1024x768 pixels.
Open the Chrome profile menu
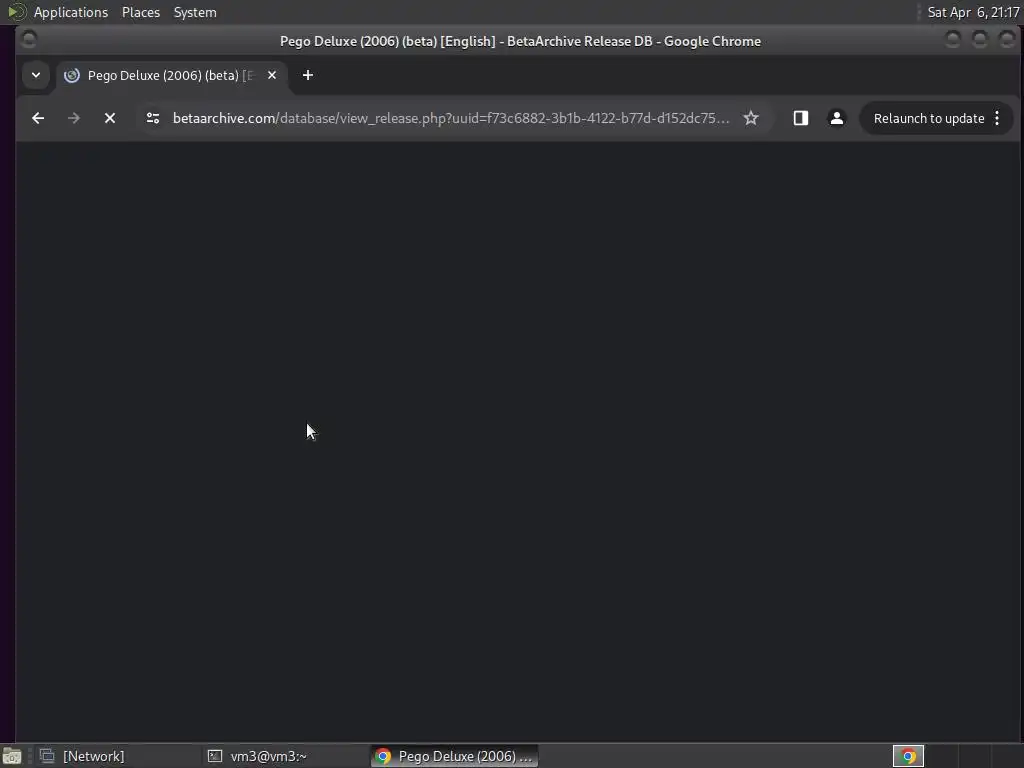837,118
